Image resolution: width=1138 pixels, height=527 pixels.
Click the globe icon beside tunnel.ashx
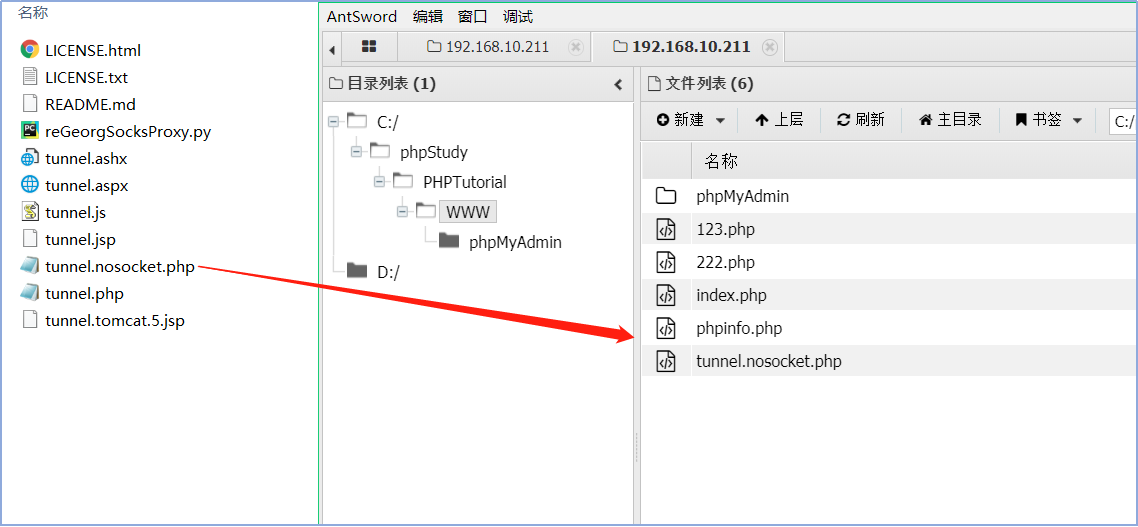[30, 158]
